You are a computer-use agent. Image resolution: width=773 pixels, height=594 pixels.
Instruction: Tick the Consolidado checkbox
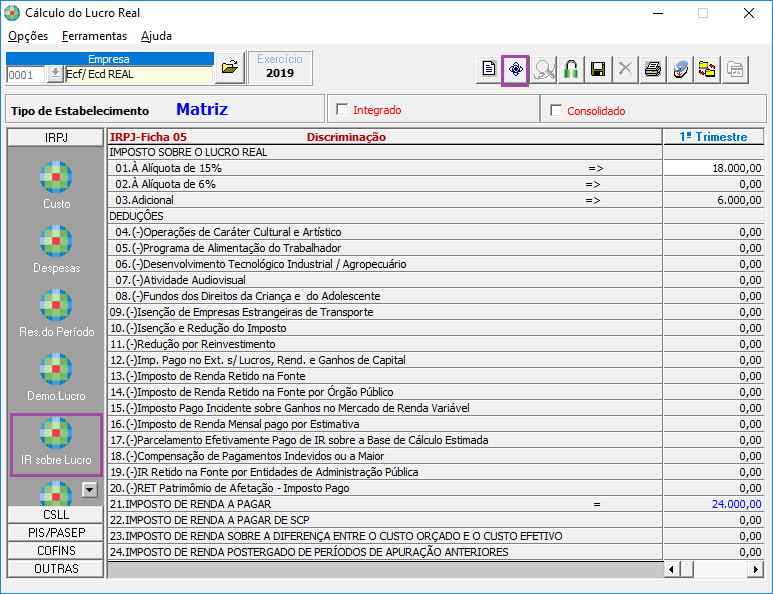(557, 110)
